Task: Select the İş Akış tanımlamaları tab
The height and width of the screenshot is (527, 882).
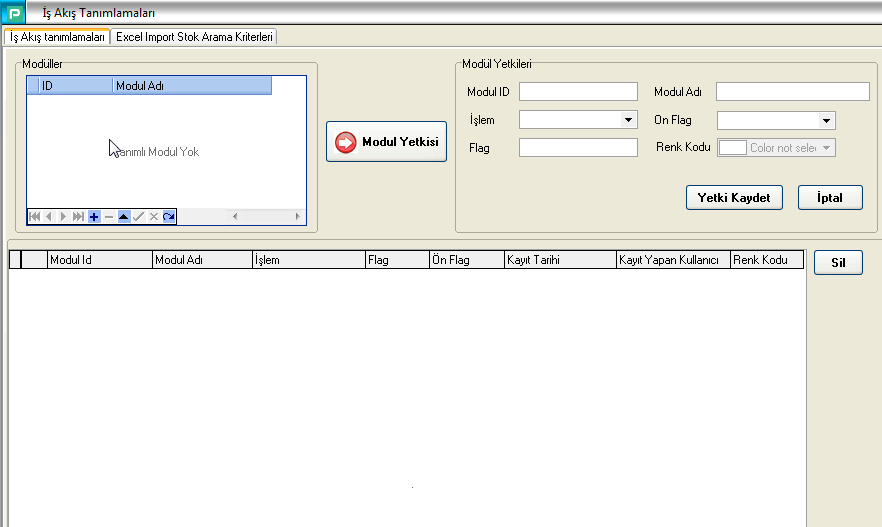Action: [57, 37]
